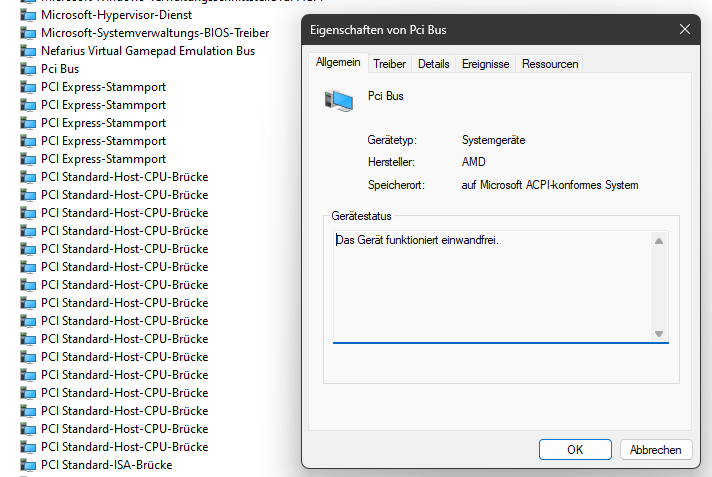The width and height of the screenshot is (712, 477).
Task: Click the Gerätestatus scroll up arrow
Action: 659,240
